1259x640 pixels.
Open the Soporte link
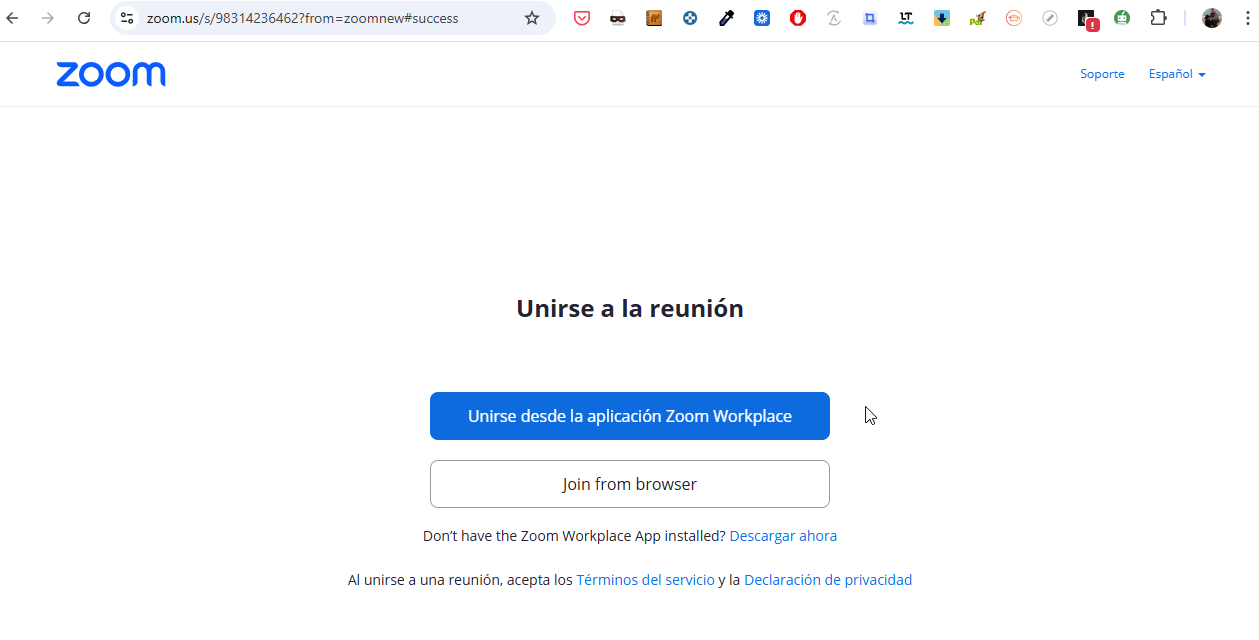pos(1102,74)
